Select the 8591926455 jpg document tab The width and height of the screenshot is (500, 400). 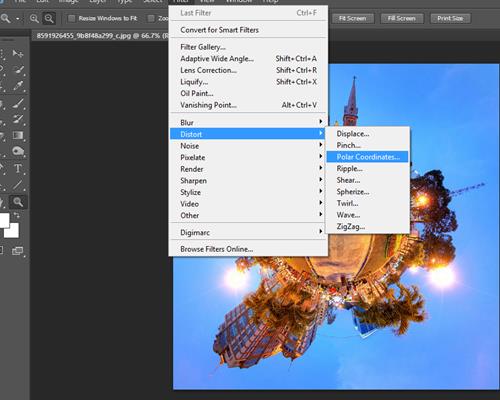click(100, 35)
